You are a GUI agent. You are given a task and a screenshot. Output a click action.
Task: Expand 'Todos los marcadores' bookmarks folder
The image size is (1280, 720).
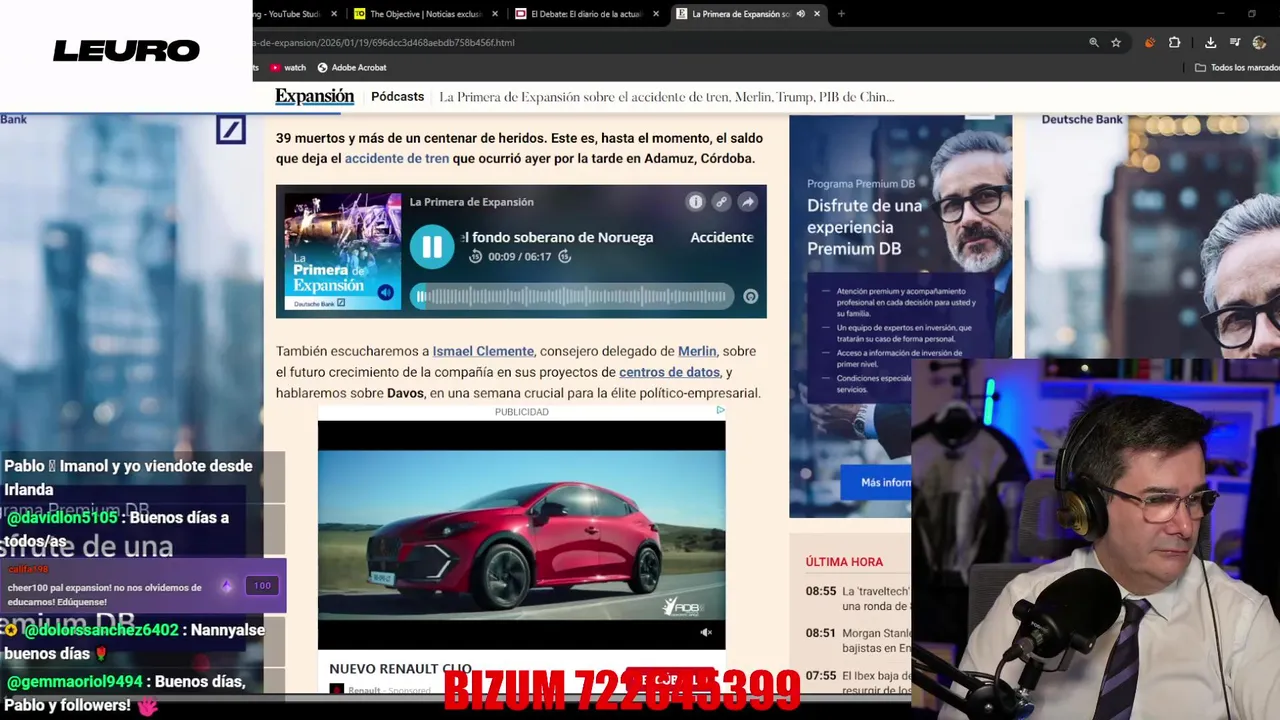(1237, 68)
